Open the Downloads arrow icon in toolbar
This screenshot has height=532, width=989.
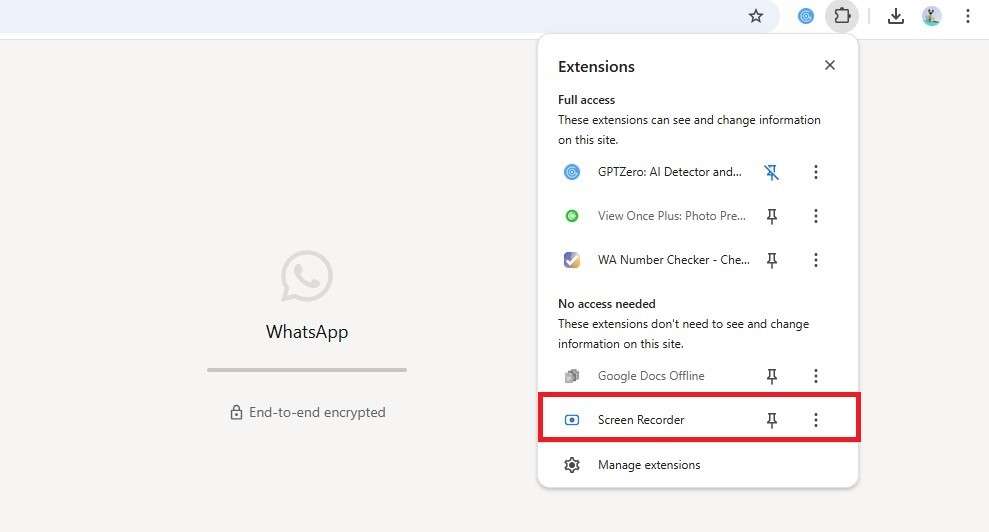pos(896,16)
